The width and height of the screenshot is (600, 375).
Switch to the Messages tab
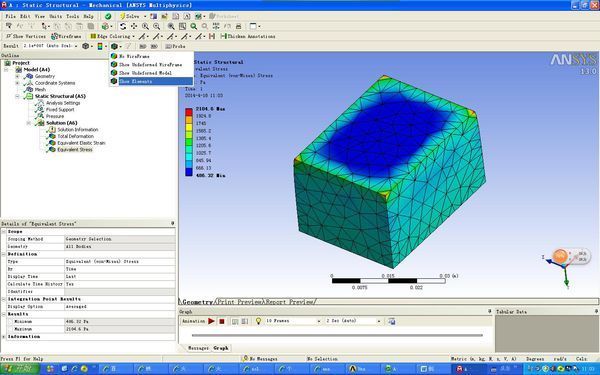[x=198, y=348]
